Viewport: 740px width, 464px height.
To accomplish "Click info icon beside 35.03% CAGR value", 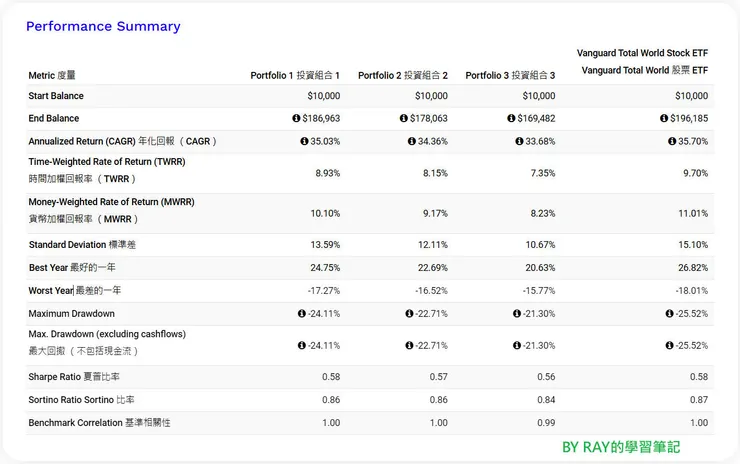I will pos(304,141).
